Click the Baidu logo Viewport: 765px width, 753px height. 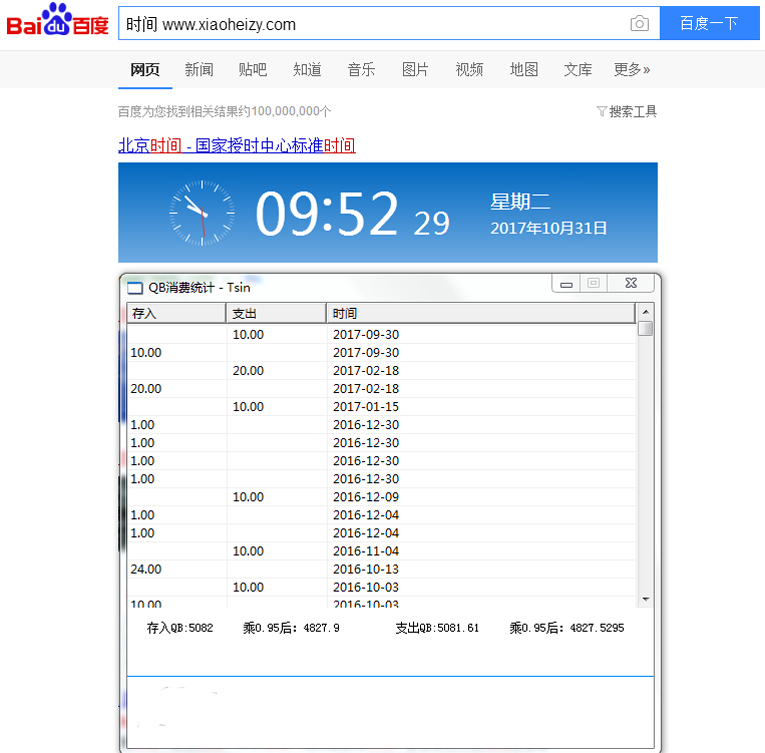pyautogui.click(x=57, y=22)
